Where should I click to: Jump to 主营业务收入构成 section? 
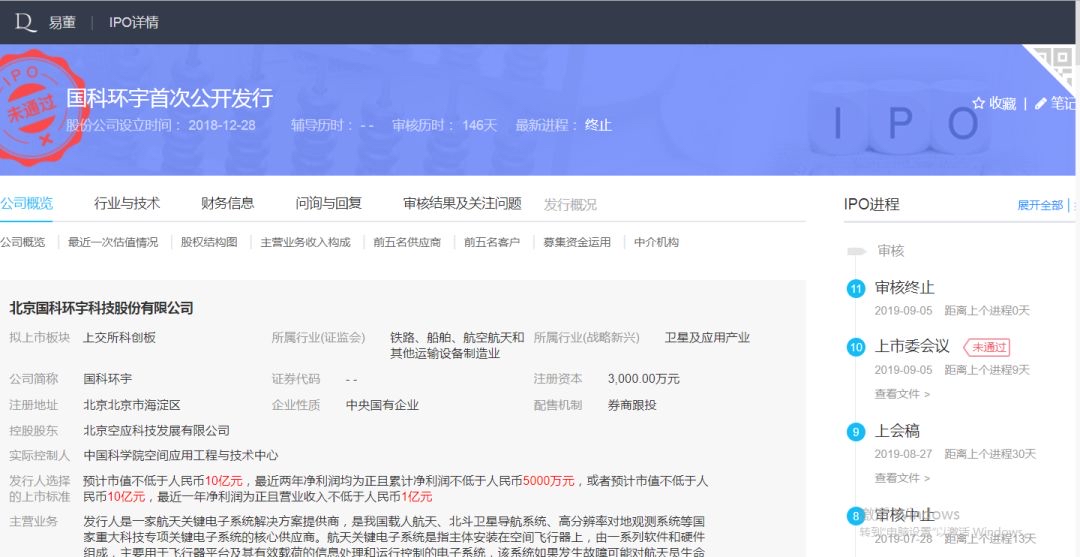coord(306,242)
